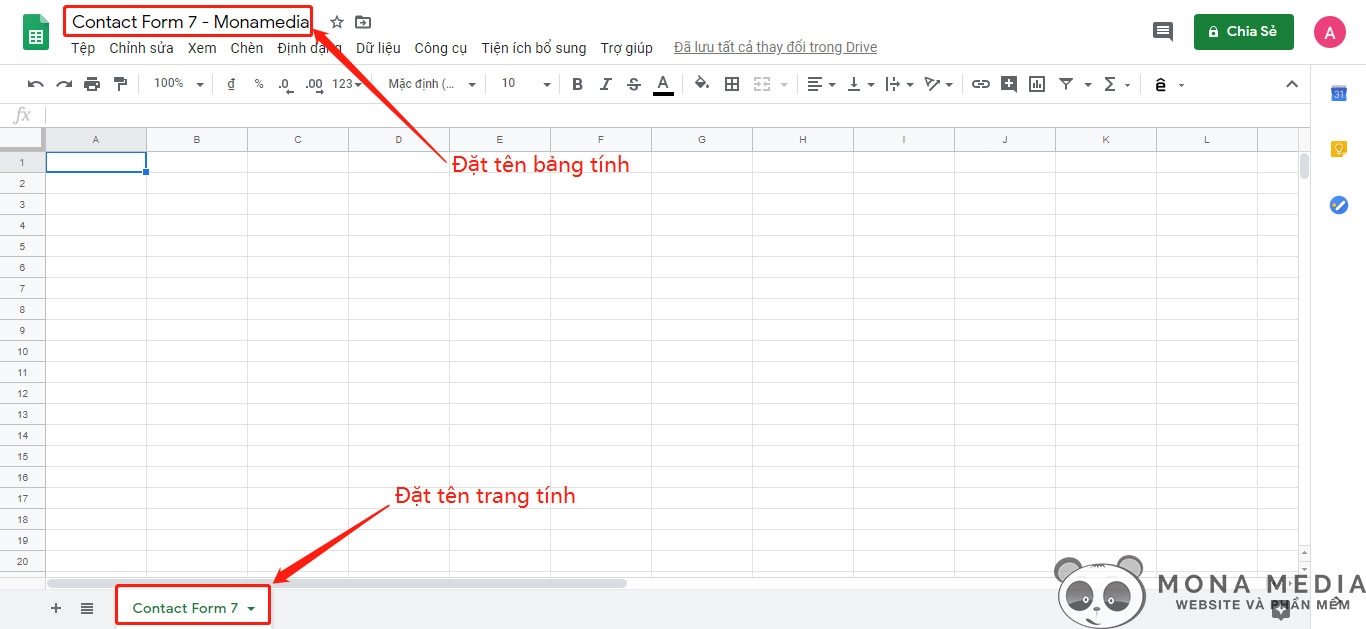The width and height of the screenshot is (1366, 629).
Task: Open the Mặc định font dropdown
Action: click(432, 84)
